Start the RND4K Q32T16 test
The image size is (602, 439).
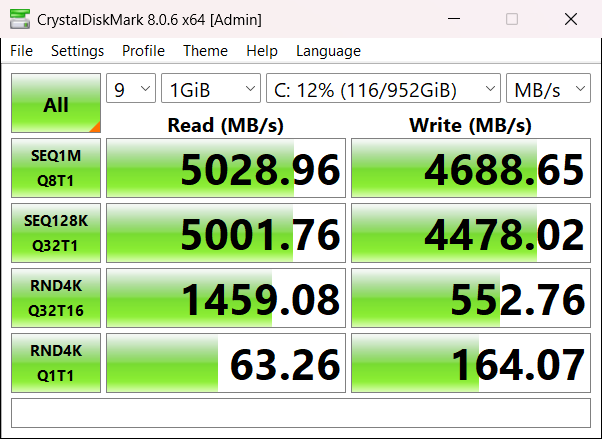[56, 298]
